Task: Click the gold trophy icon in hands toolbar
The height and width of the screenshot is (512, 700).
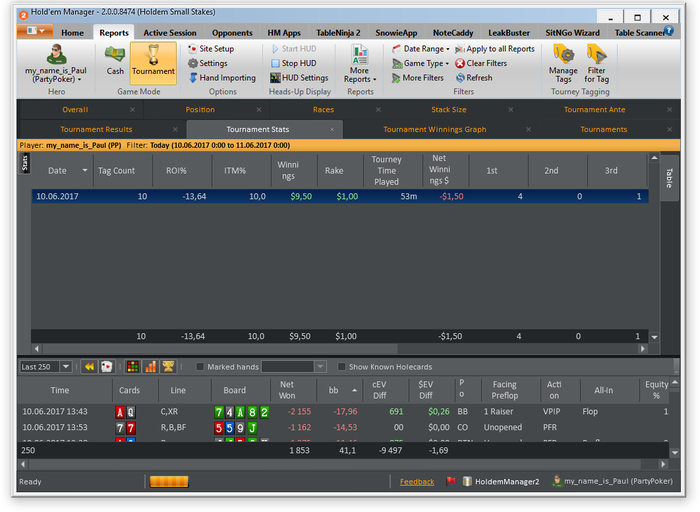Action: tap(168, 366)
